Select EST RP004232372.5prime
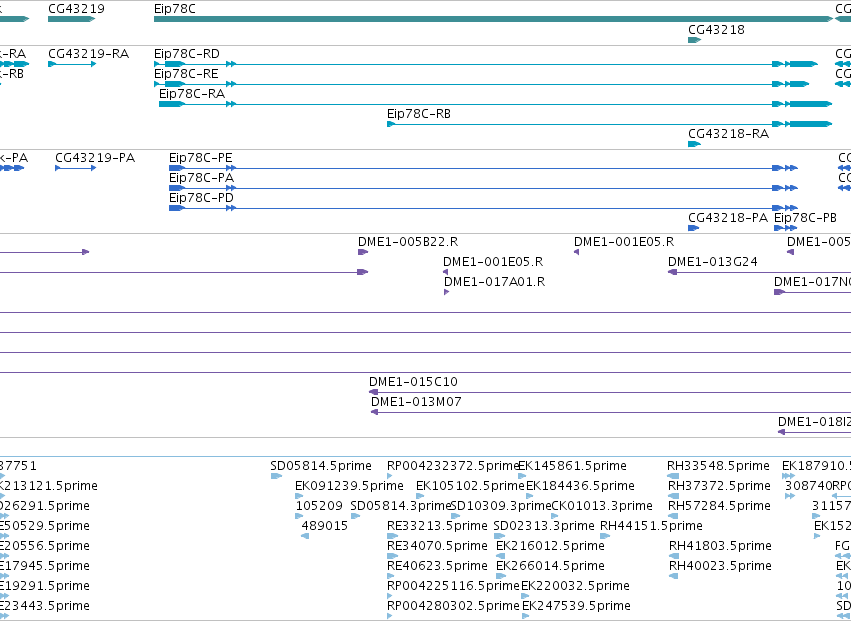 pos(453,466)
